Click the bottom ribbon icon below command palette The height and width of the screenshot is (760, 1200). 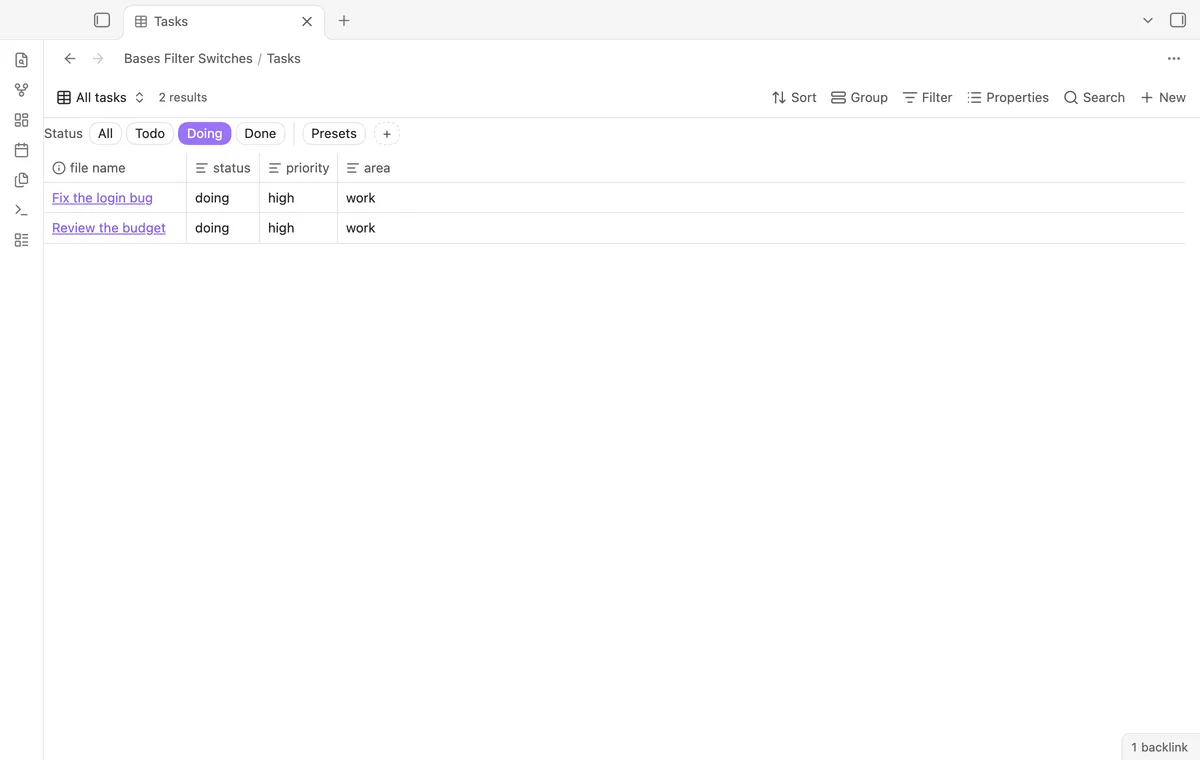21,240
